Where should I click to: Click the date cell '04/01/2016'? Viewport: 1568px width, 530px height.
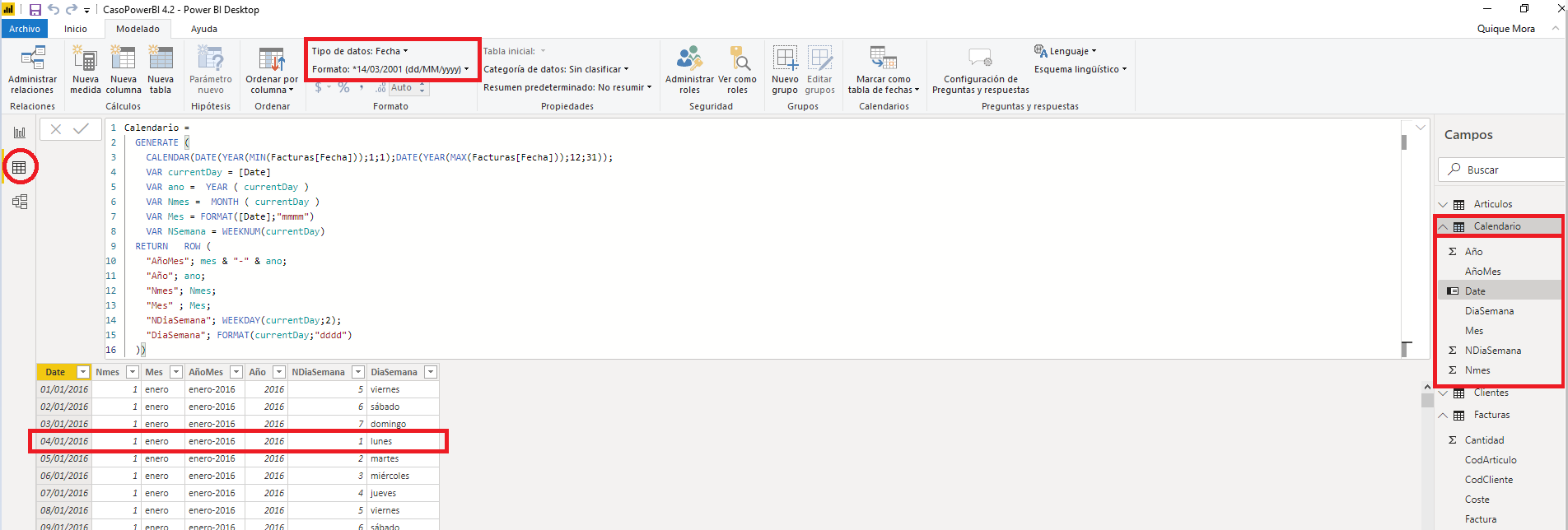tap(64, 441)
